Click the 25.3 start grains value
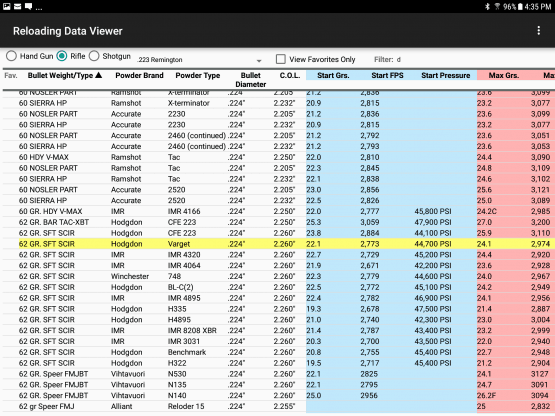Screen dimensions: 555x416 [314, 222]
